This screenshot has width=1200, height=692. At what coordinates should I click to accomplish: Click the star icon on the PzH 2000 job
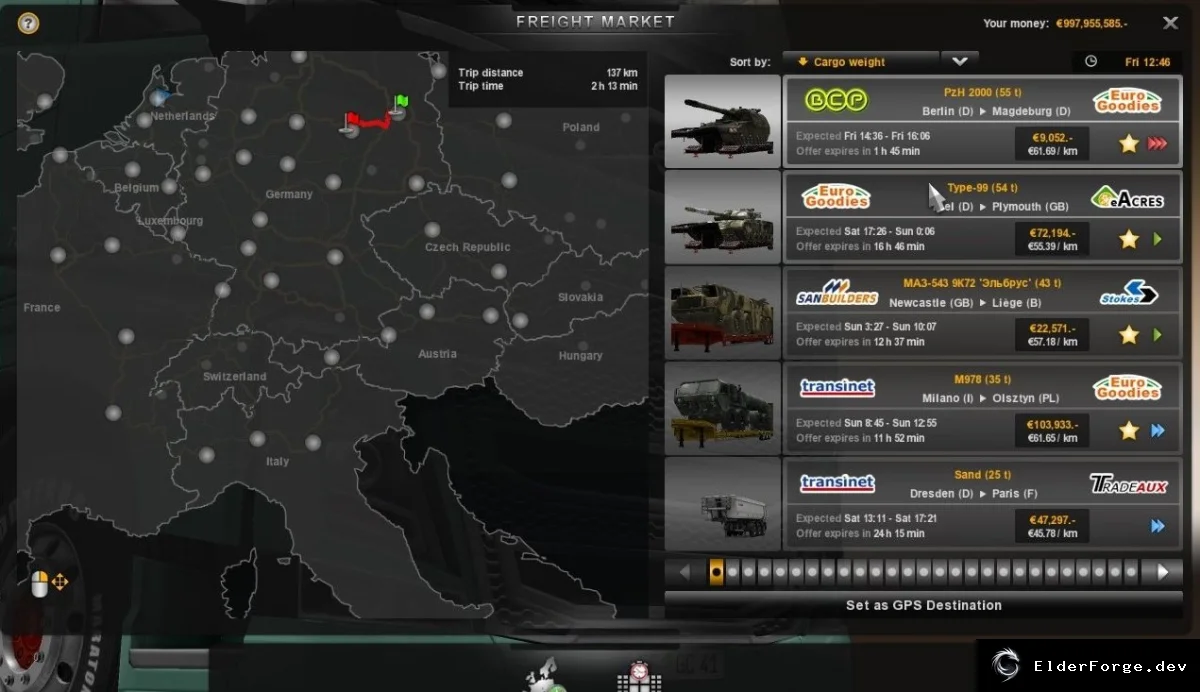1129,144
